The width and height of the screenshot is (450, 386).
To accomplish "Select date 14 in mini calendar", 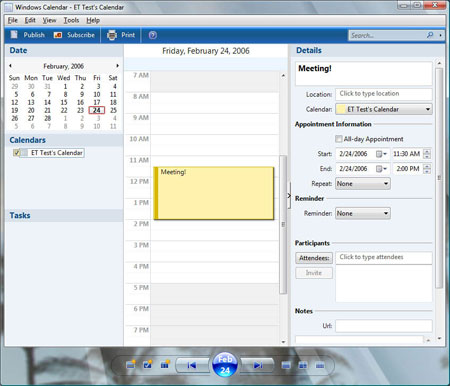I will pyautogui.click(x=48, y=102).
